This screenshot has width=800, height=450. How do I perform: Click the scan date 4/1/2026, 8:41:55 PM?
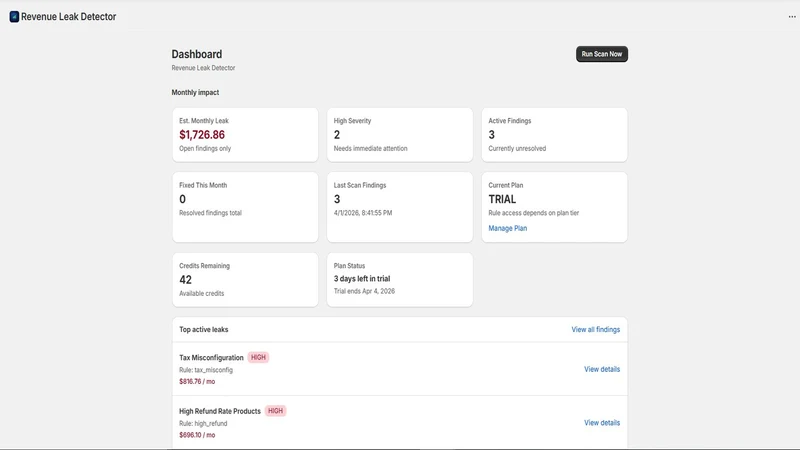(363, 213)
